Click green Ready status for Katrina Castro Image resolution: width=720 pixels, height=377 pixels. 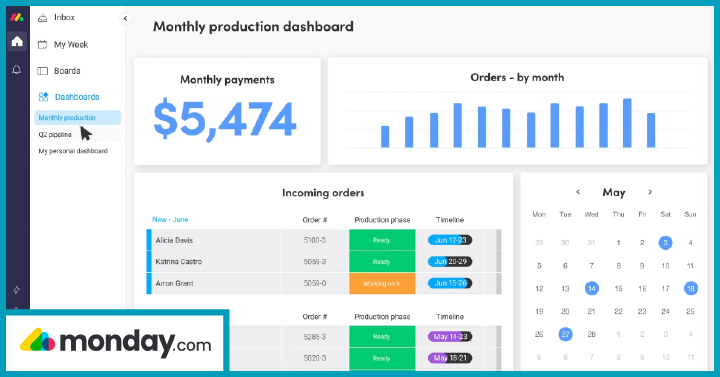pyautogui.click(x=382, y=262)
